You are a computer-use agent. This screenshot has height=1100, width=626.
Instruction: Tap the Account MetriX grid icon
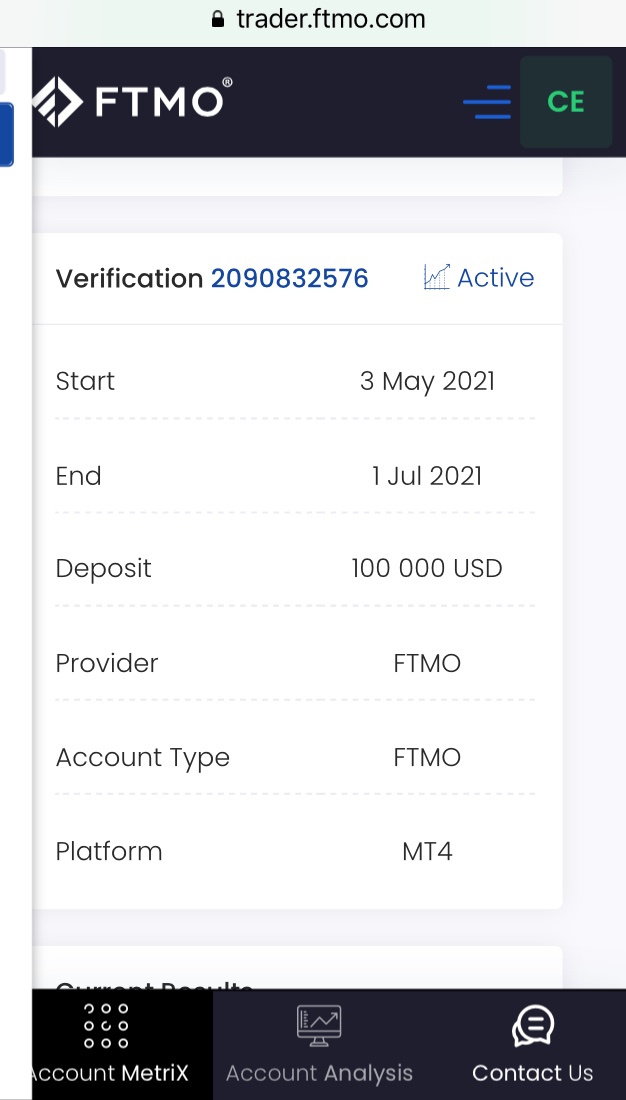point(106,1026)
